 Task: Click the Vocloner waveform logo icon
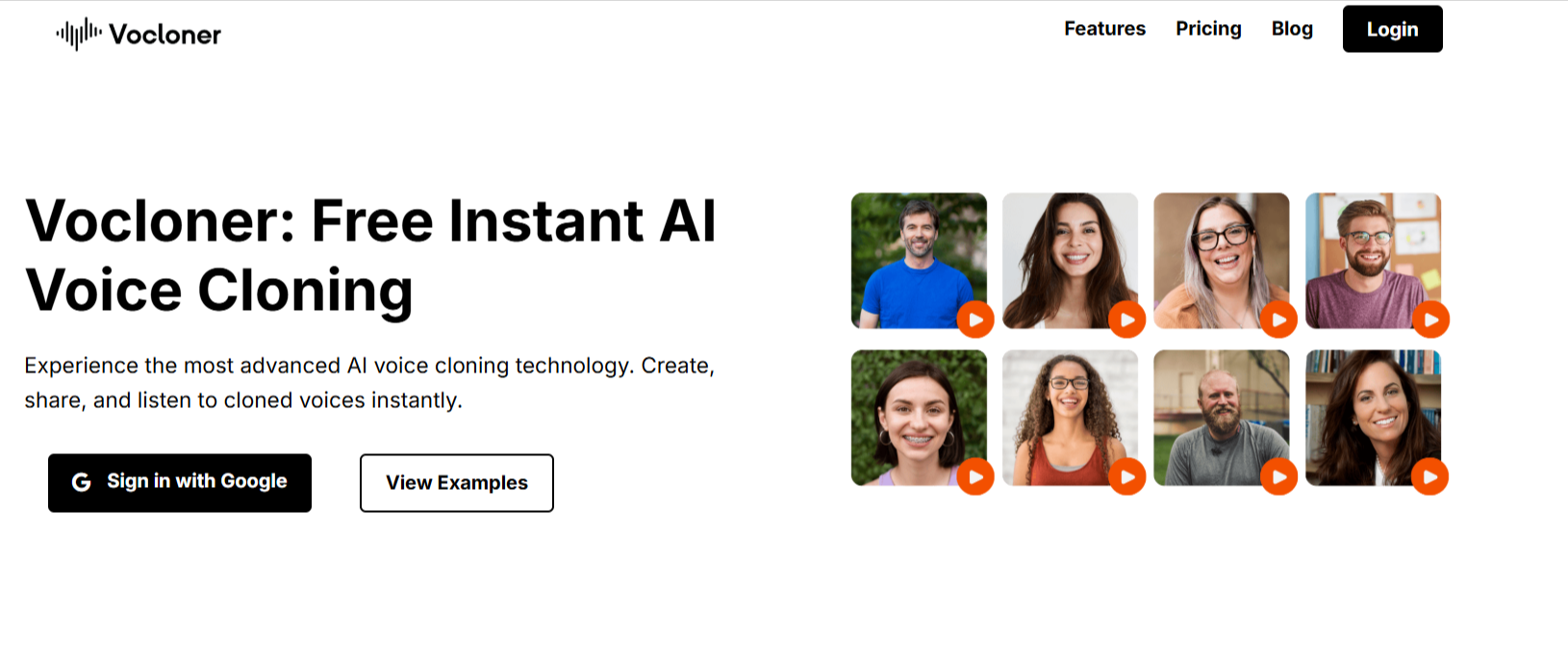(79, 34)
